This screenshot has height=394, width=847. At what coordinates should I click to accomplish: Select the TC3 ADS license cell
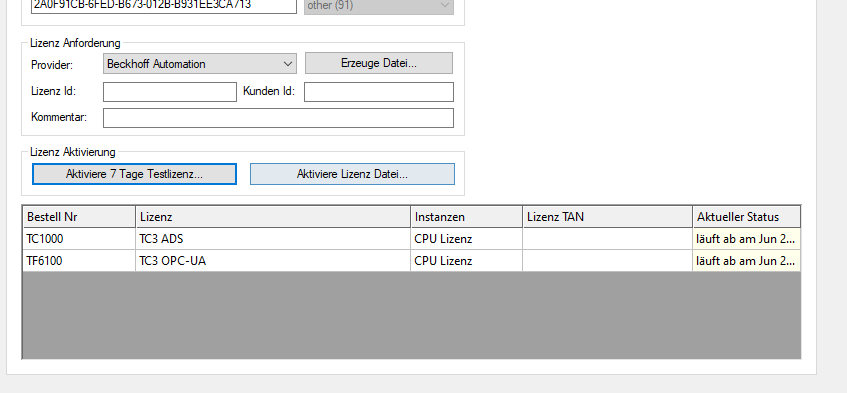(273, 238)
